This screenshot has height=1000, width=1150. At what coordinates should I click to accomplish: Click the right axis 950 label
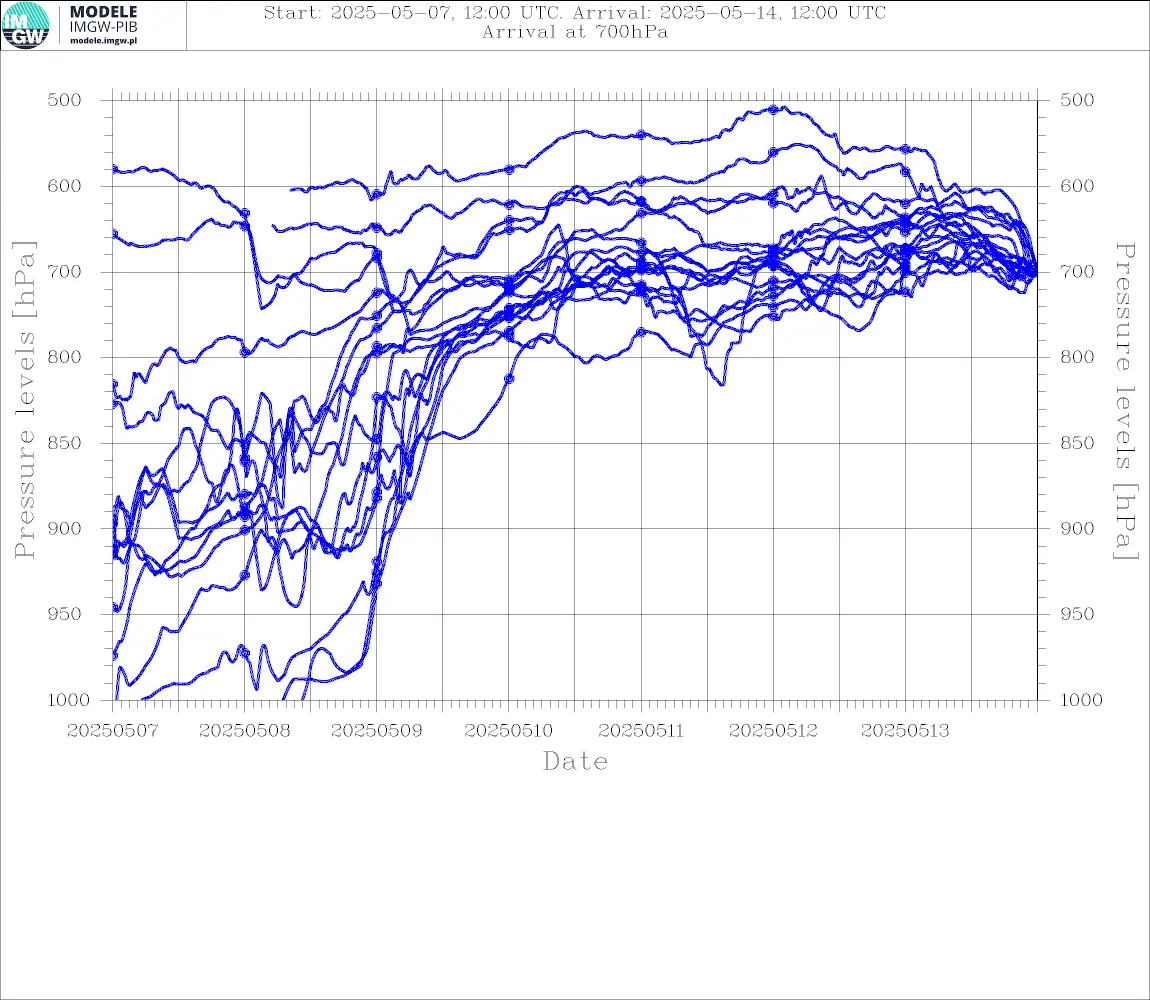click(x=1077, y=613)
